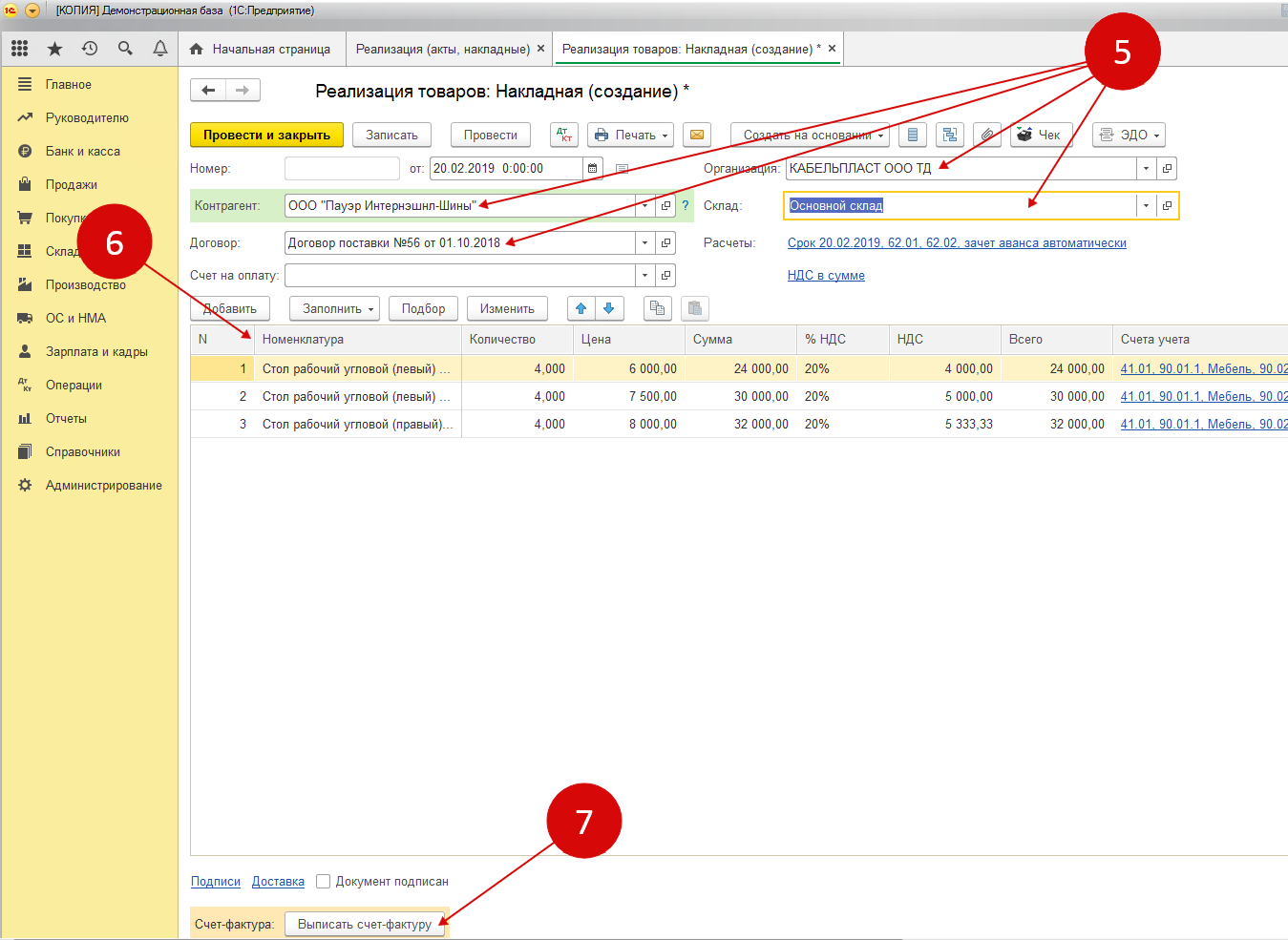The image size is (1288, 940).
Task: Open the Подписи link
Action: [x=216, y=881]
